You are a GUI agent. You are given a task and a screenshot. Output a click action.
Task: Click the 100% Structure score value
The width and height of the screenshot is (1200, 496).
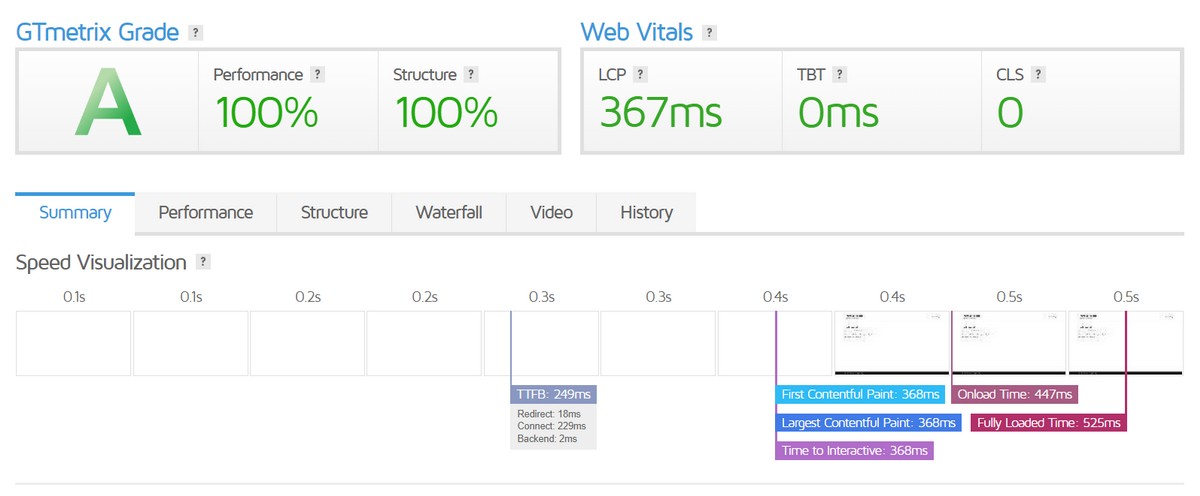click(x=446, y=113)
